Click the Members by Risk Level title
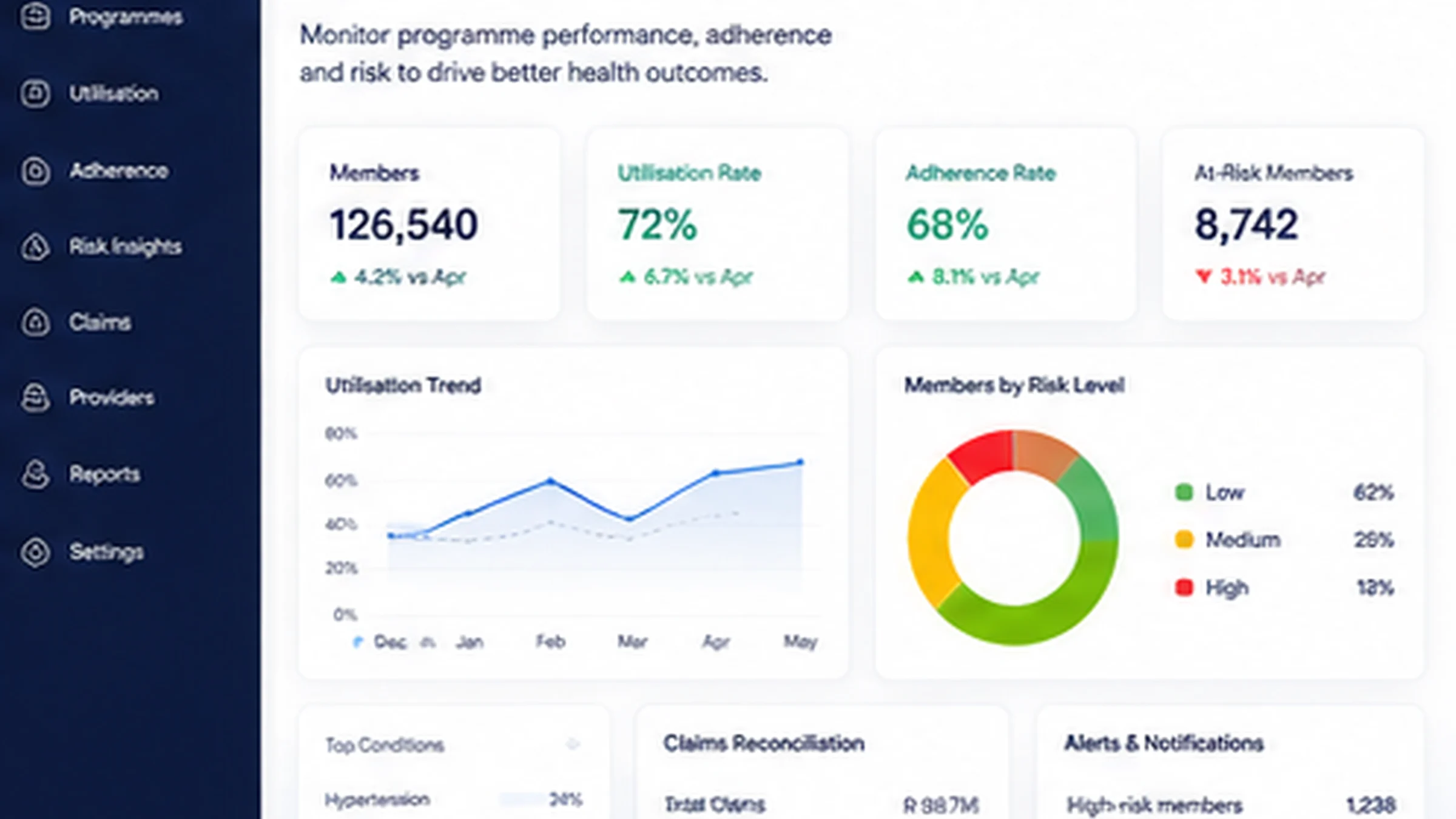The image size is (1456, 819). point(1014,385)
